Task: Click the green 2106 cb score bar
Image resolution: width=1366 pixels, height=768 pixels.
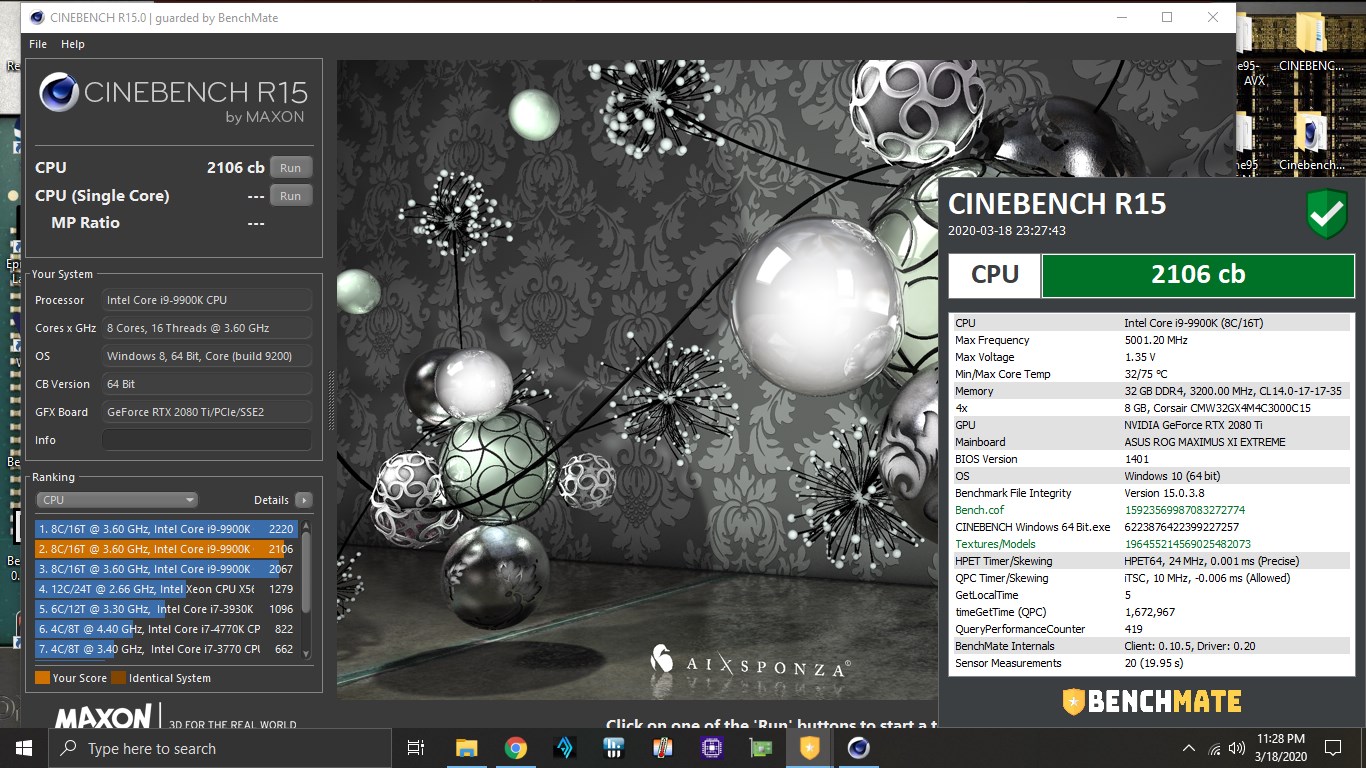Action: 1198,275
